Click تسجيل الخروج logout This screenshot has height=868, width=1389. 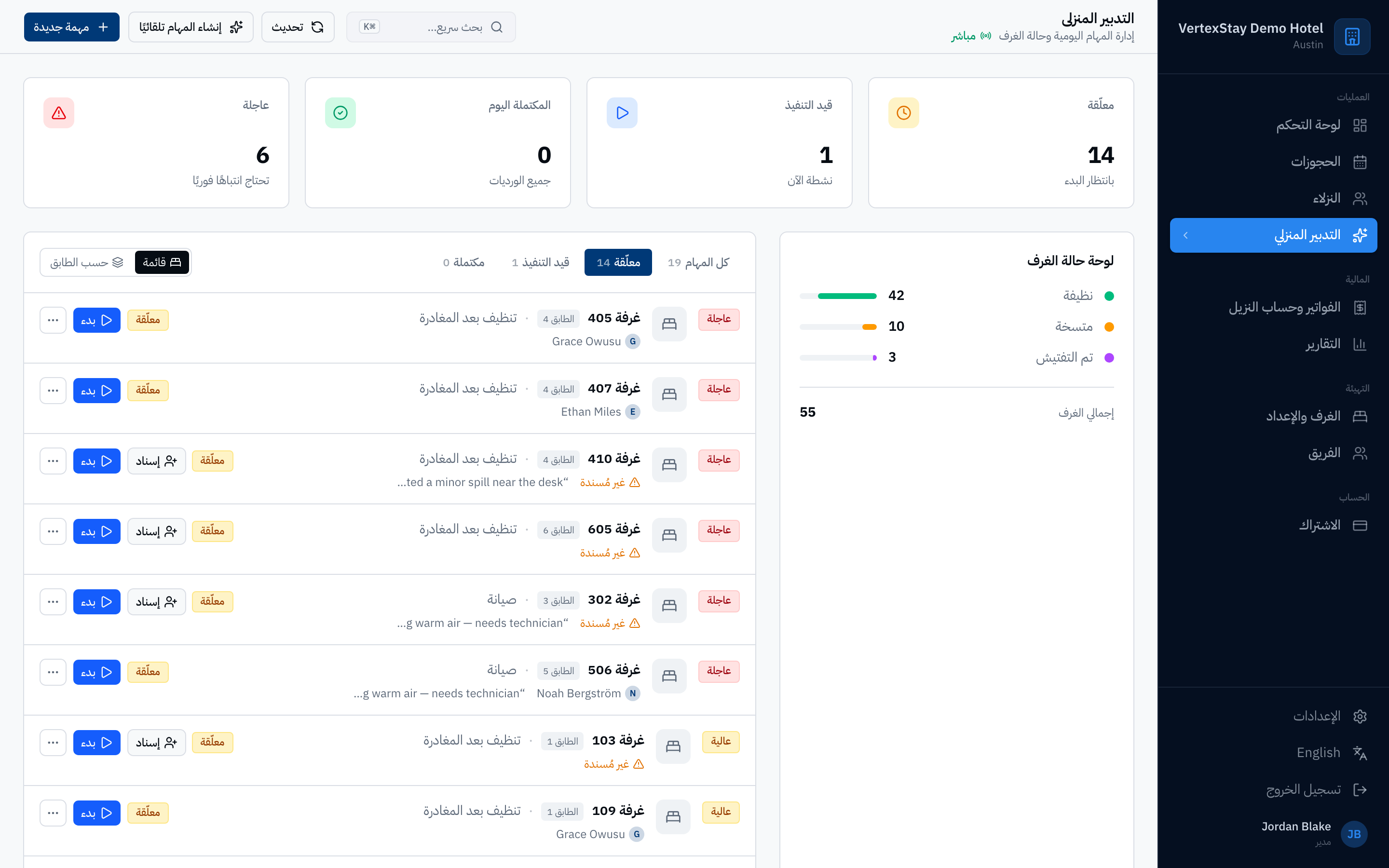click(x=1273, y=789)
